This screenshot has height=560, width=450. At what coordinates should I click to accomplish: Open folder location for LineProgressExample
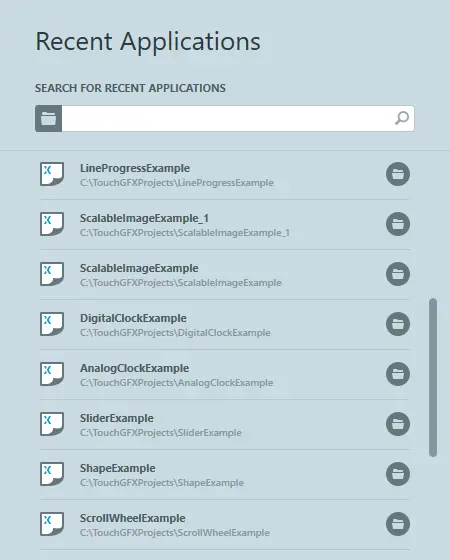(398, 174)
